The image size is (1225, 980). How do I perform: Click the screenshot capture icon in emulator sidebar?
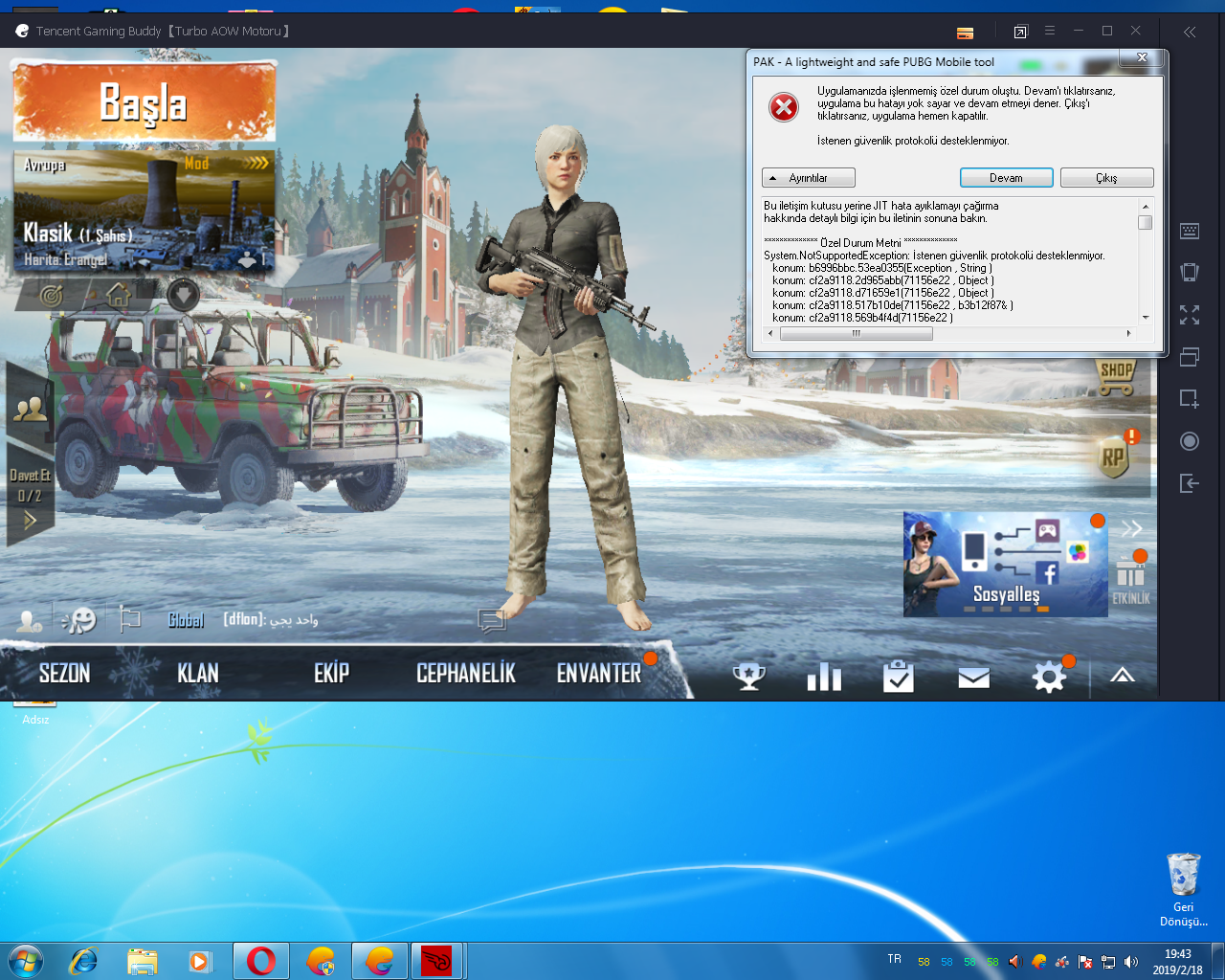(1190, 398)
